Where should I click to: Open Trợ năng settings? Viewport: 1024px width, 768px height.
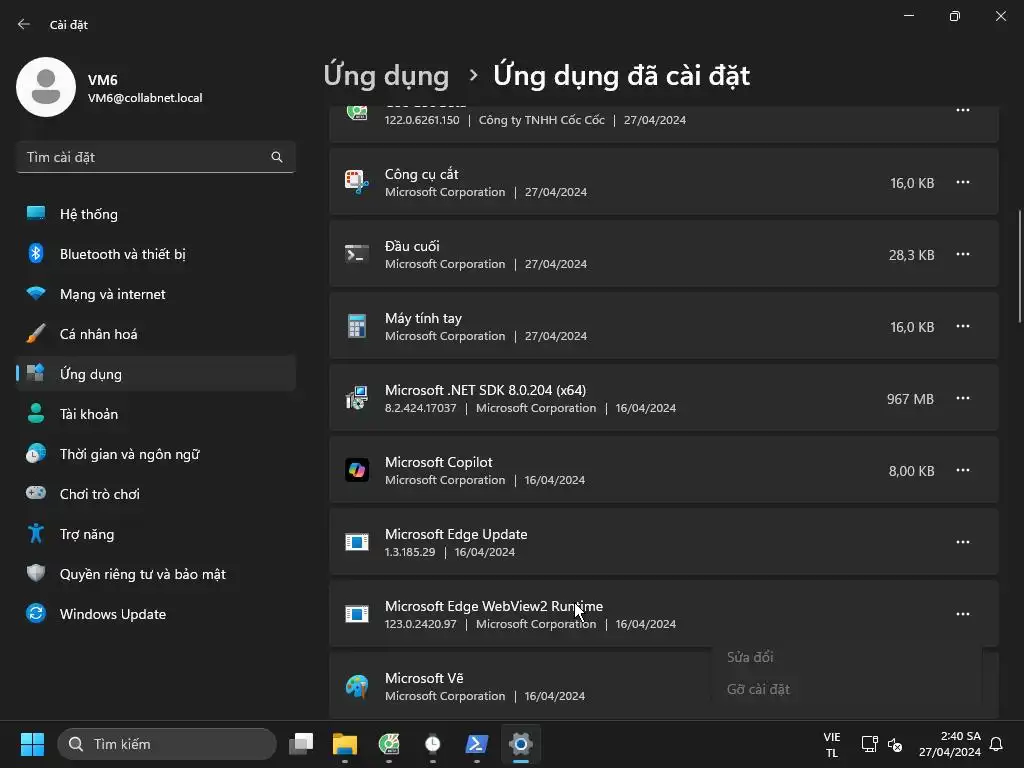(x=155, y=534)
